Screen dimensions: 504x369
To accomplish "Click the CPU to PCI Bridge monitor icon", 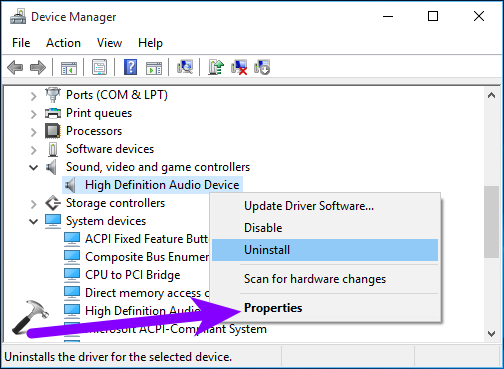I will [x=72, y=275].
